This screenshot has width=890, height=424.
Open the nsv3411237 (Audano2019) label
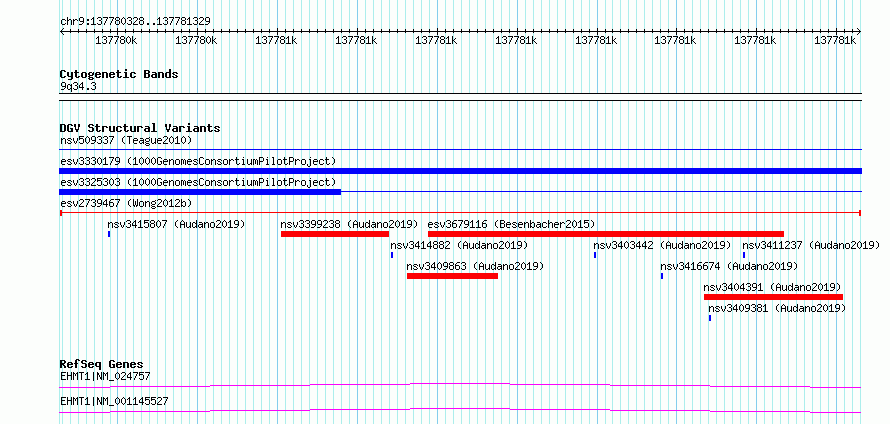(x=811, y=245)
